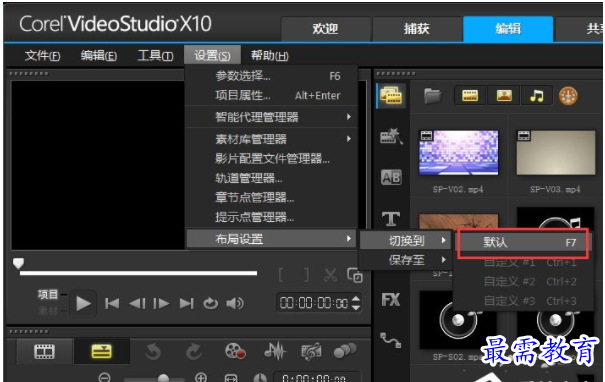Click the timeline zoom slider handle
Image resolution: width=605 pixels, height=382 pixels.
click(164, 378)
